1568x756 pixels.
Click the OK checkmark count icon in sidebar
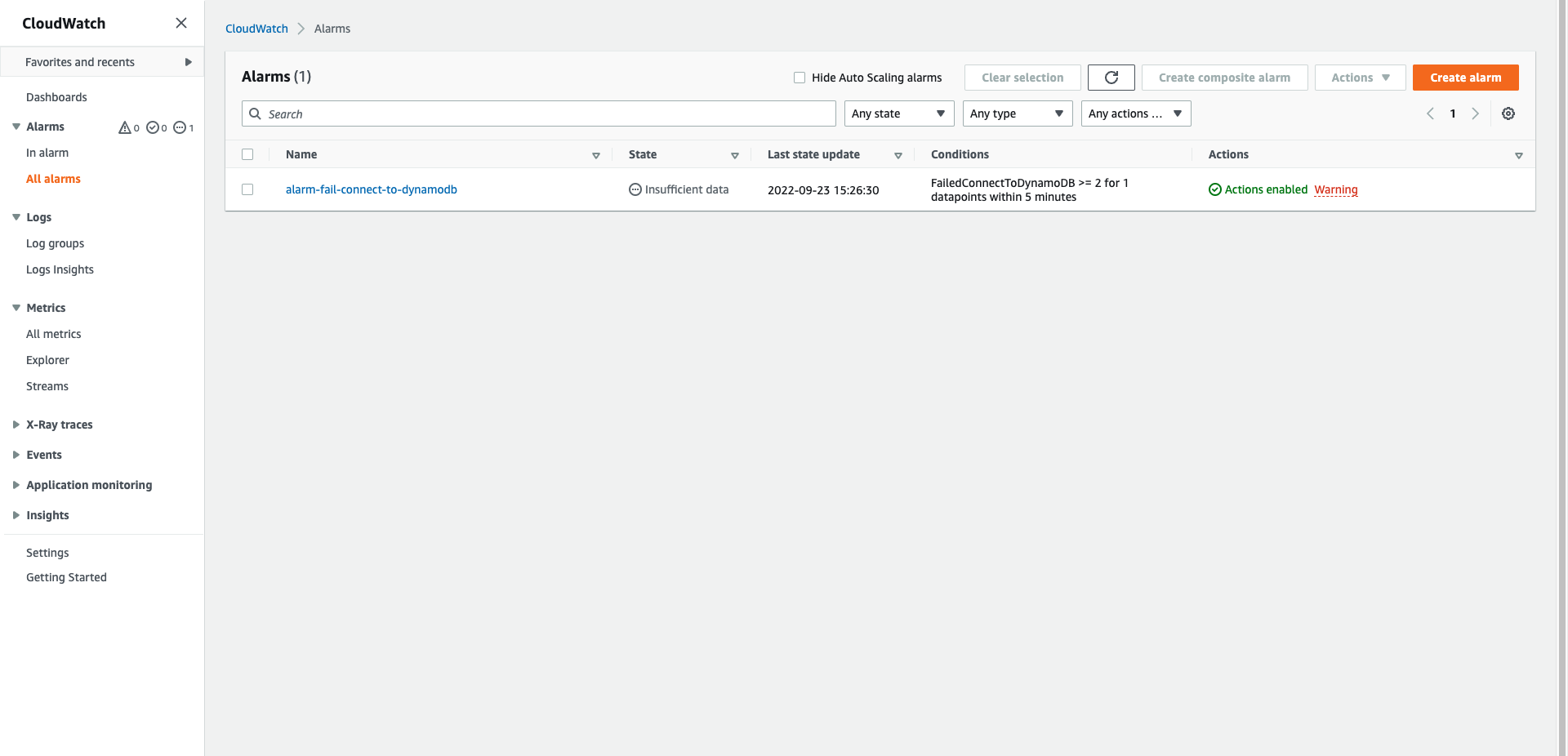(x=152, y=127)
